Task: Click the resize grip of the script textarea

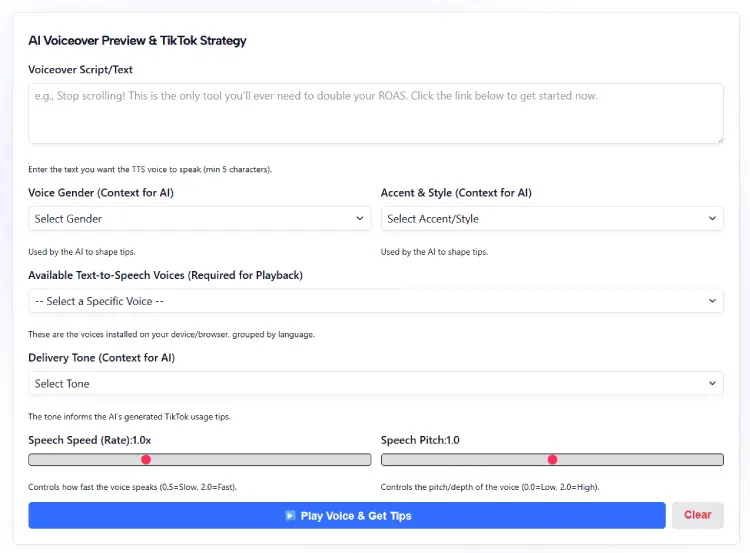Action: point(720,140)
